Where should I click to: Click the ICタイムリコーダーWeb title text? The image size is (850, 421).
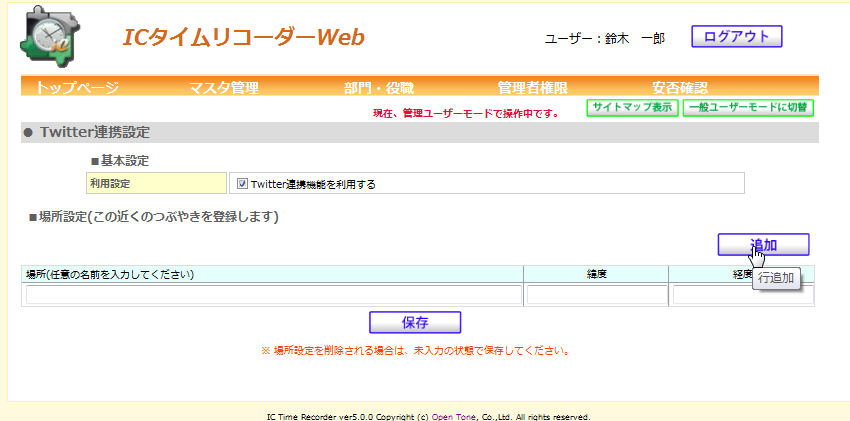coord(243,38)
